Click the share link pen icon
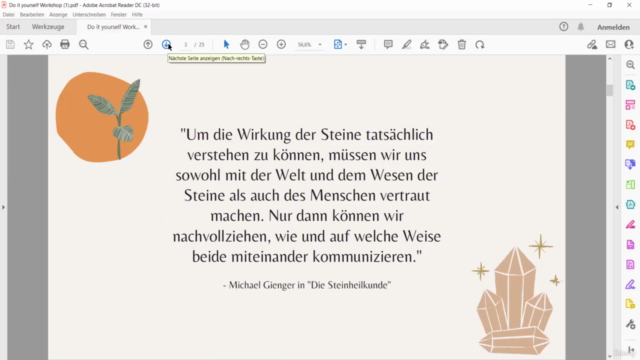The height and width of the screenshot is (360, 640). tap(592, 44)
